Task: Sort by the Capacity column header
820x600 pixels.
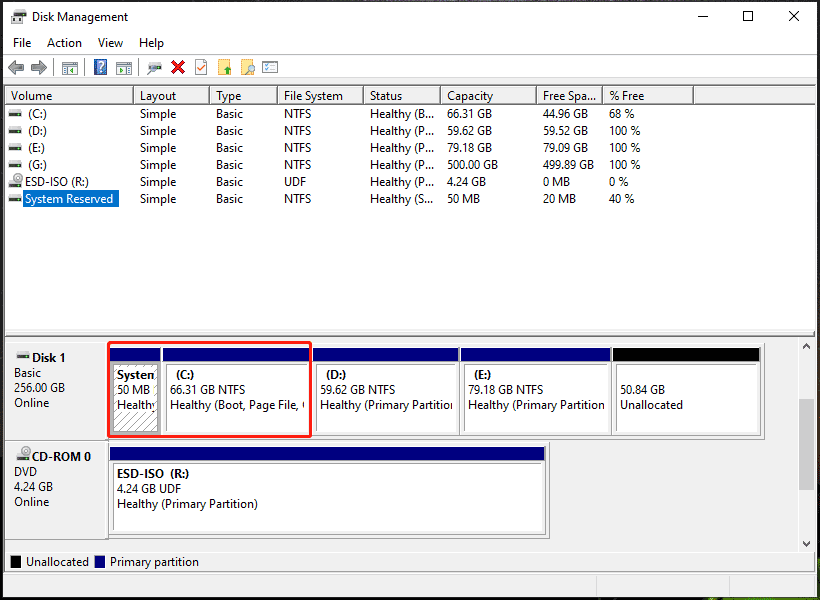Action: click(x=488, y=96)
